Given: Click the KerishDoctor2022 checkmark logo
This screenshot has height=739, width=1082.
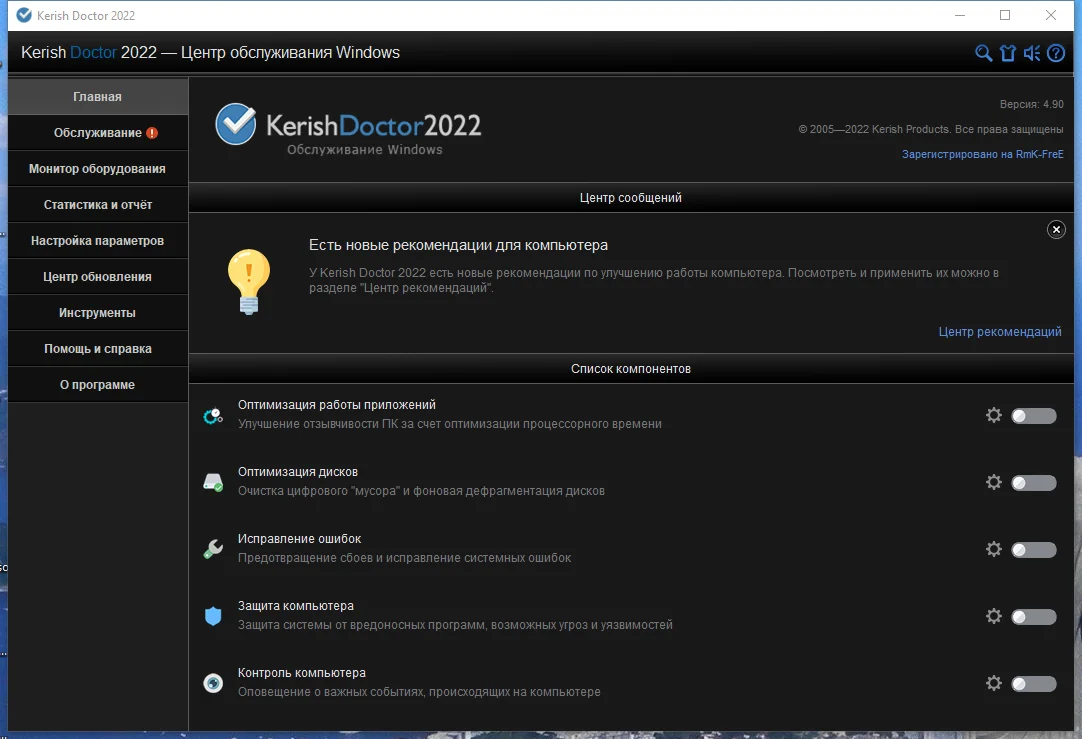Looking at the screenshot, I should (x=235, y=124).
